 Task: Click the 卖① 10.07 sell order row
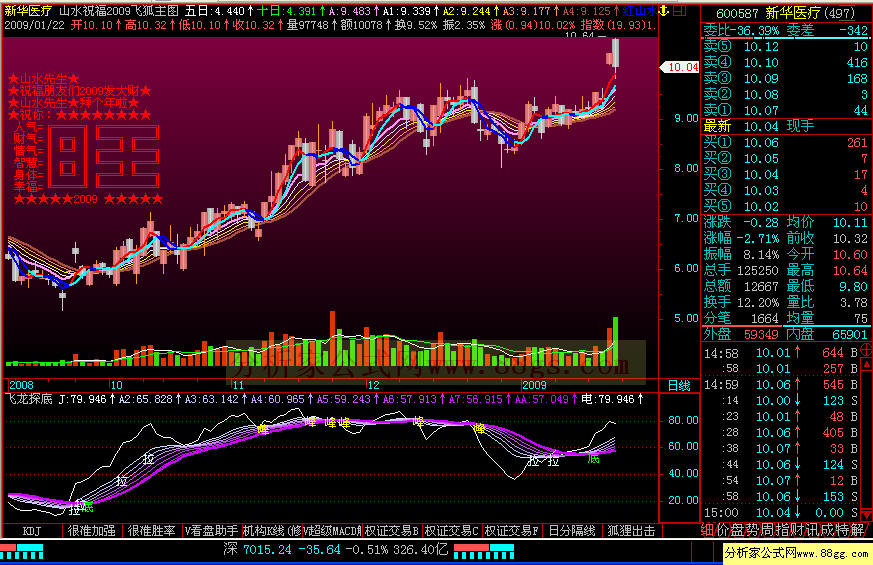point(785,110)
